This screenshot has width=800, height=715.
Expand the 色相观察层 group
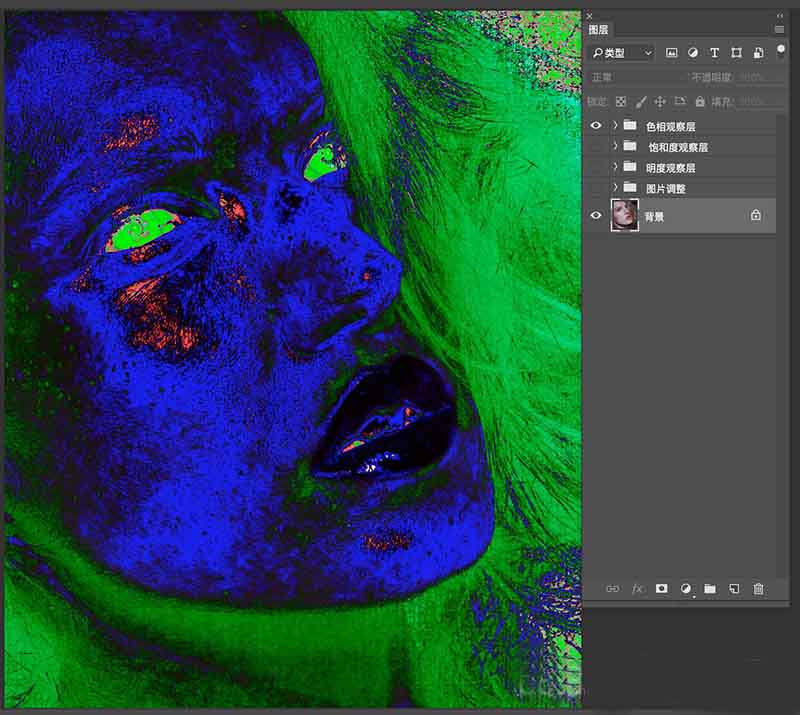pos(615,126)
